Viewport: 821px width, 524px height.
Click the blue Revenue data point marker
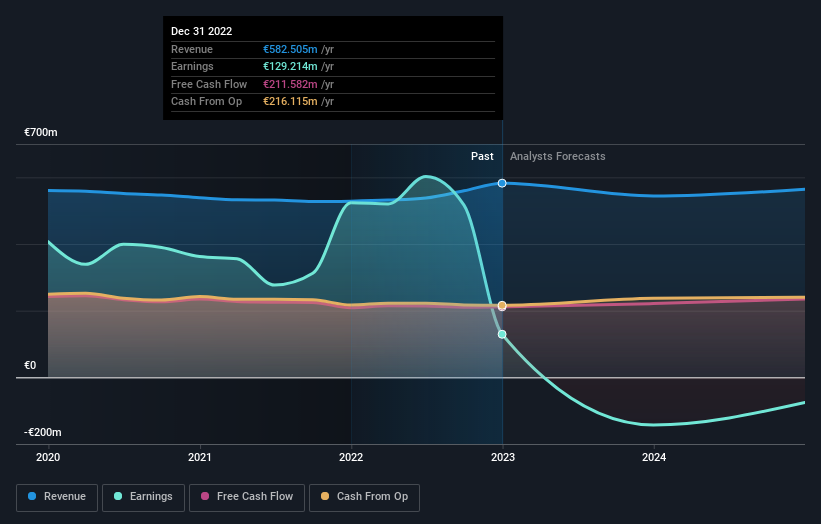502,183
